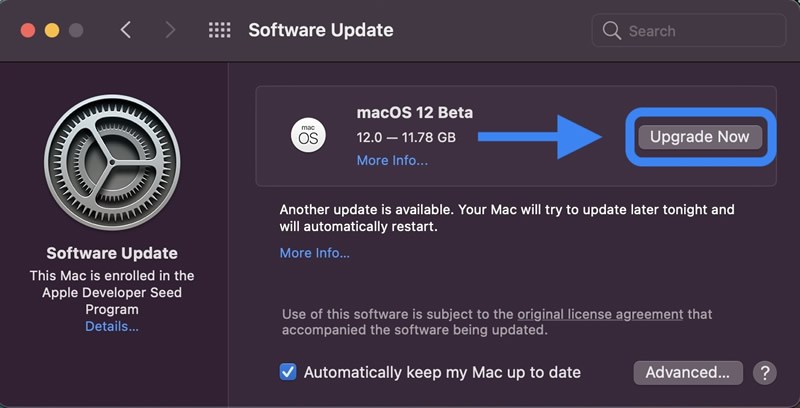Click the macOS 12 Beta title text
This screenshot has width=800, height=408.
(x=415, y=112)
